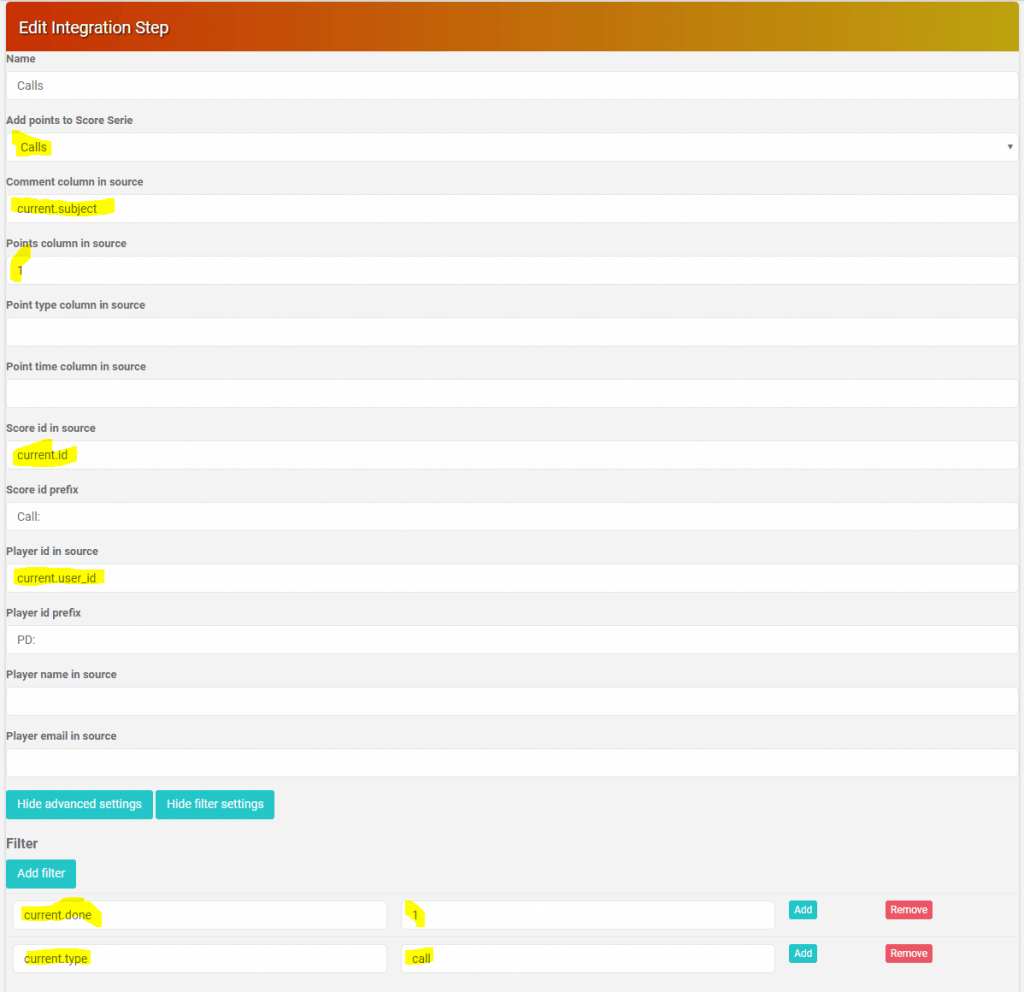Click the Player email in source field

[x=512, y=763]
